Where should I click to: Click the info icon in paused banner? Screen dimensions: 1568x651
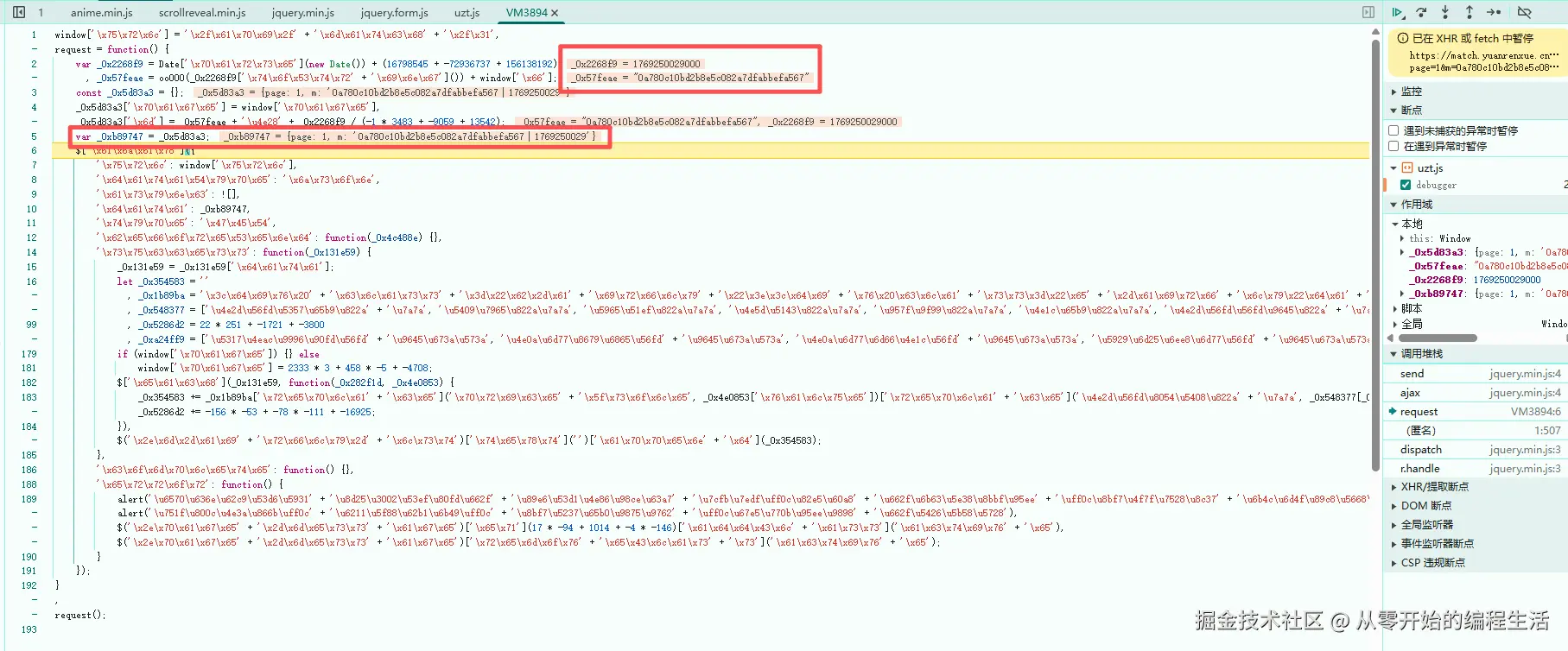(x=1403, y=38)
